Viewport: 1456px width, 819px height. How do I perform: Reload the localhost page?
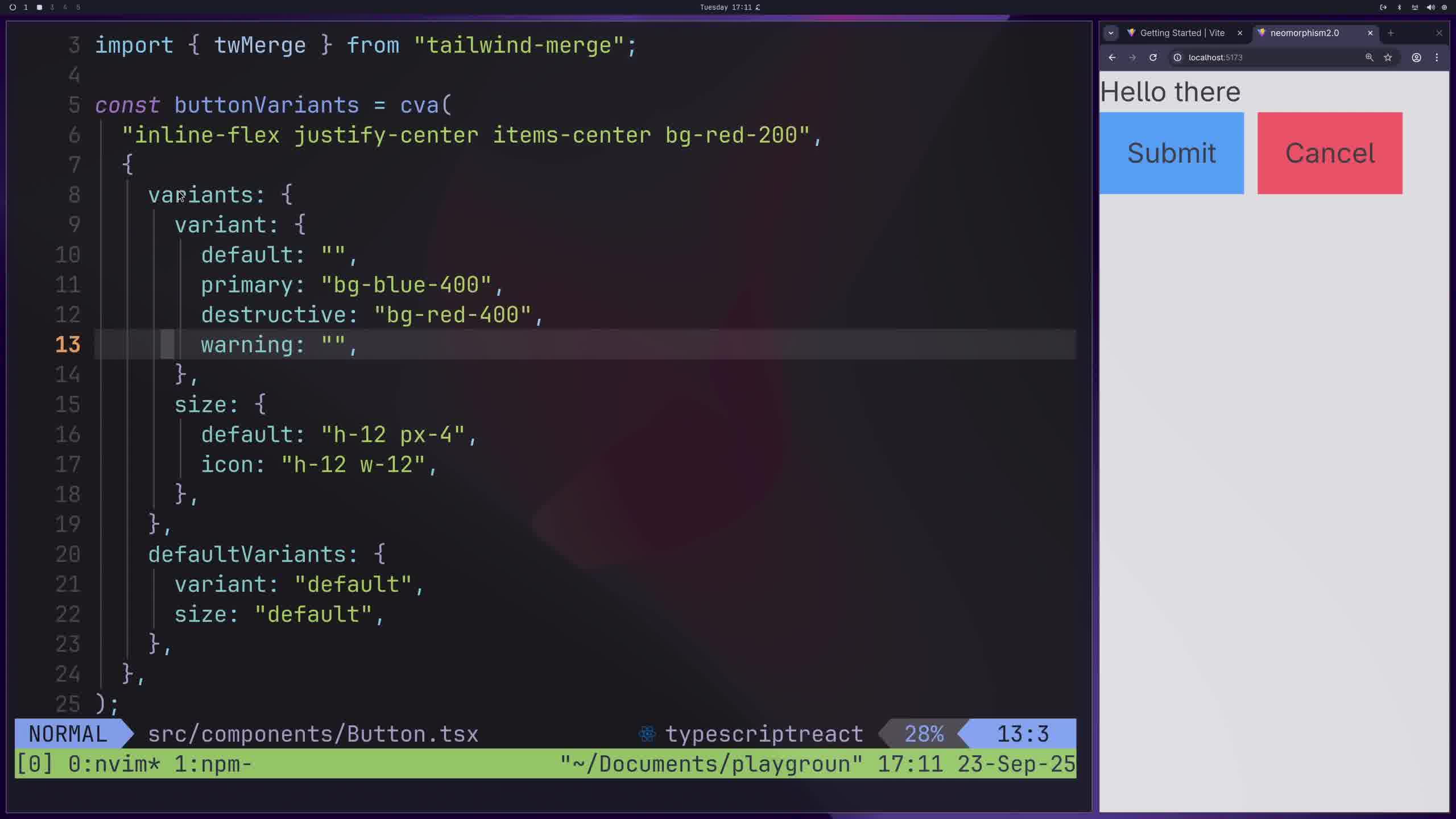click(x=1153, y=57)
